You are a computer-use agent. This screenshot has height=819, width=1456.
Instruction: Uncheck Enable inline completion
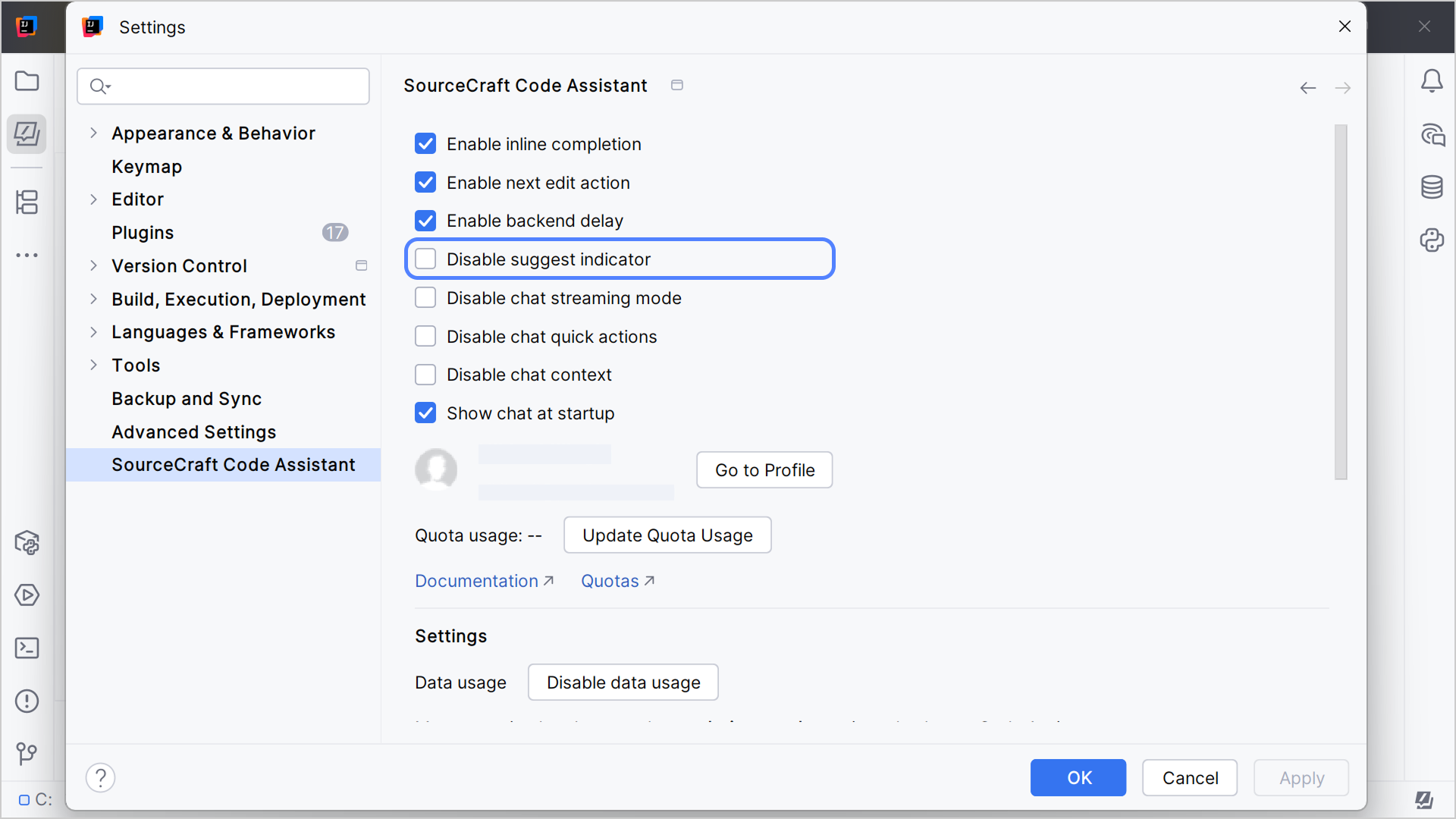pos(425,143)
